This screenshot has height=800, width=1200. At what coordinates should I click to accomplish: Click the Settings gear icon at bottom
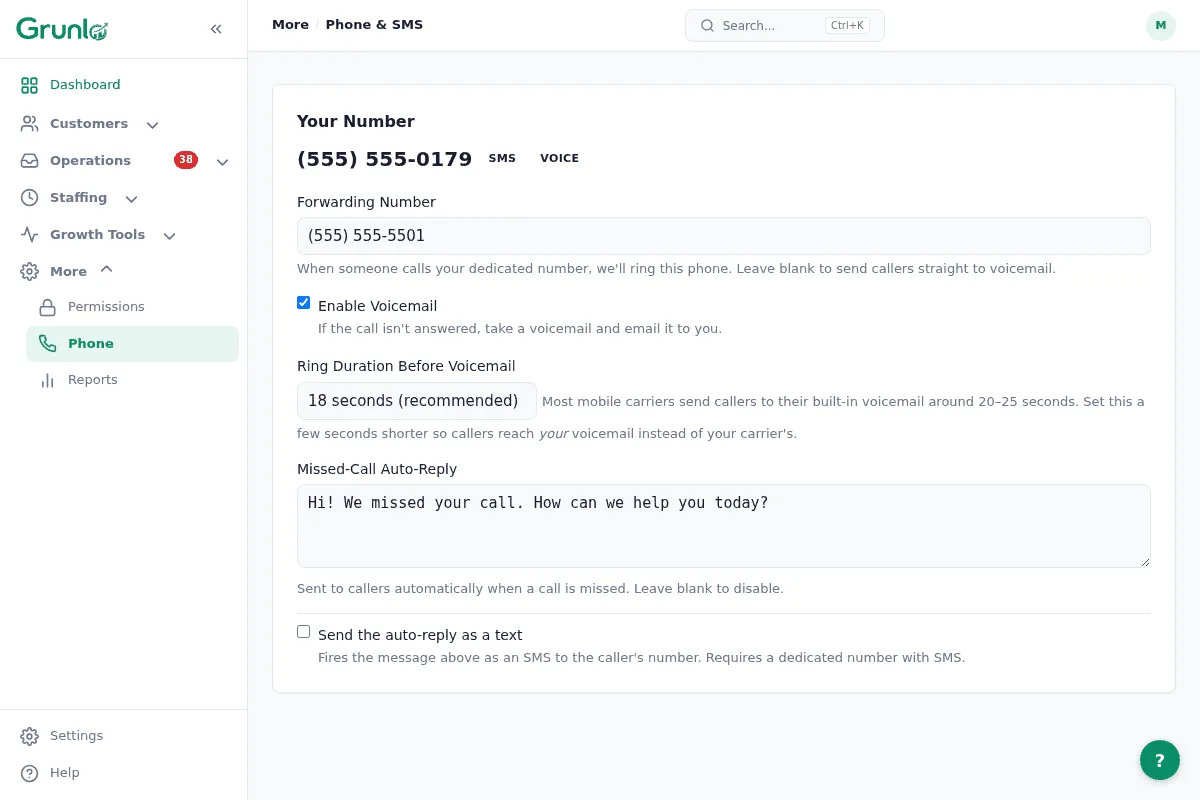[30, 736]
